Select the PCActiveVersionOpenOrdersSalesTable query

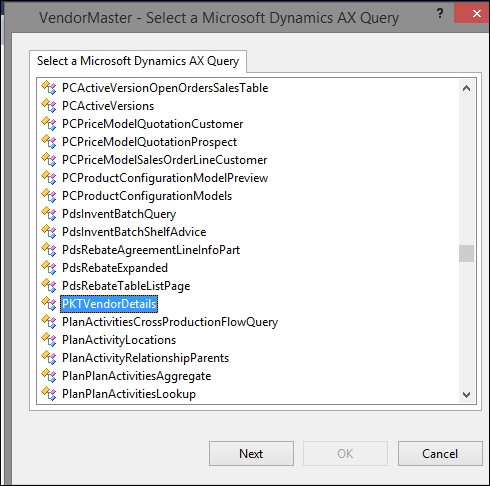tap(165, 88)
